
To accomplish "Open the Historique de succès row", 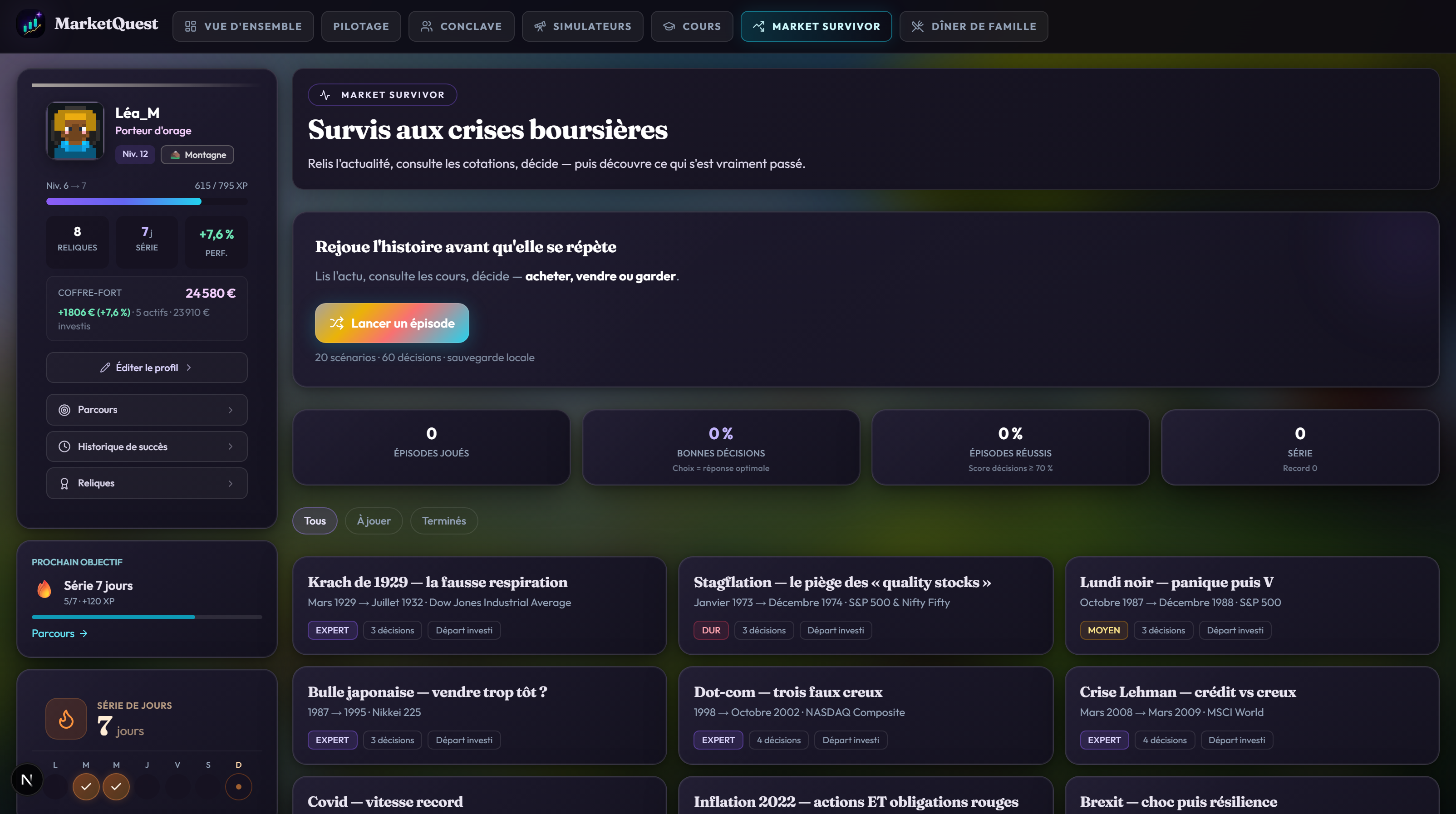I will (x=147, y=447).
